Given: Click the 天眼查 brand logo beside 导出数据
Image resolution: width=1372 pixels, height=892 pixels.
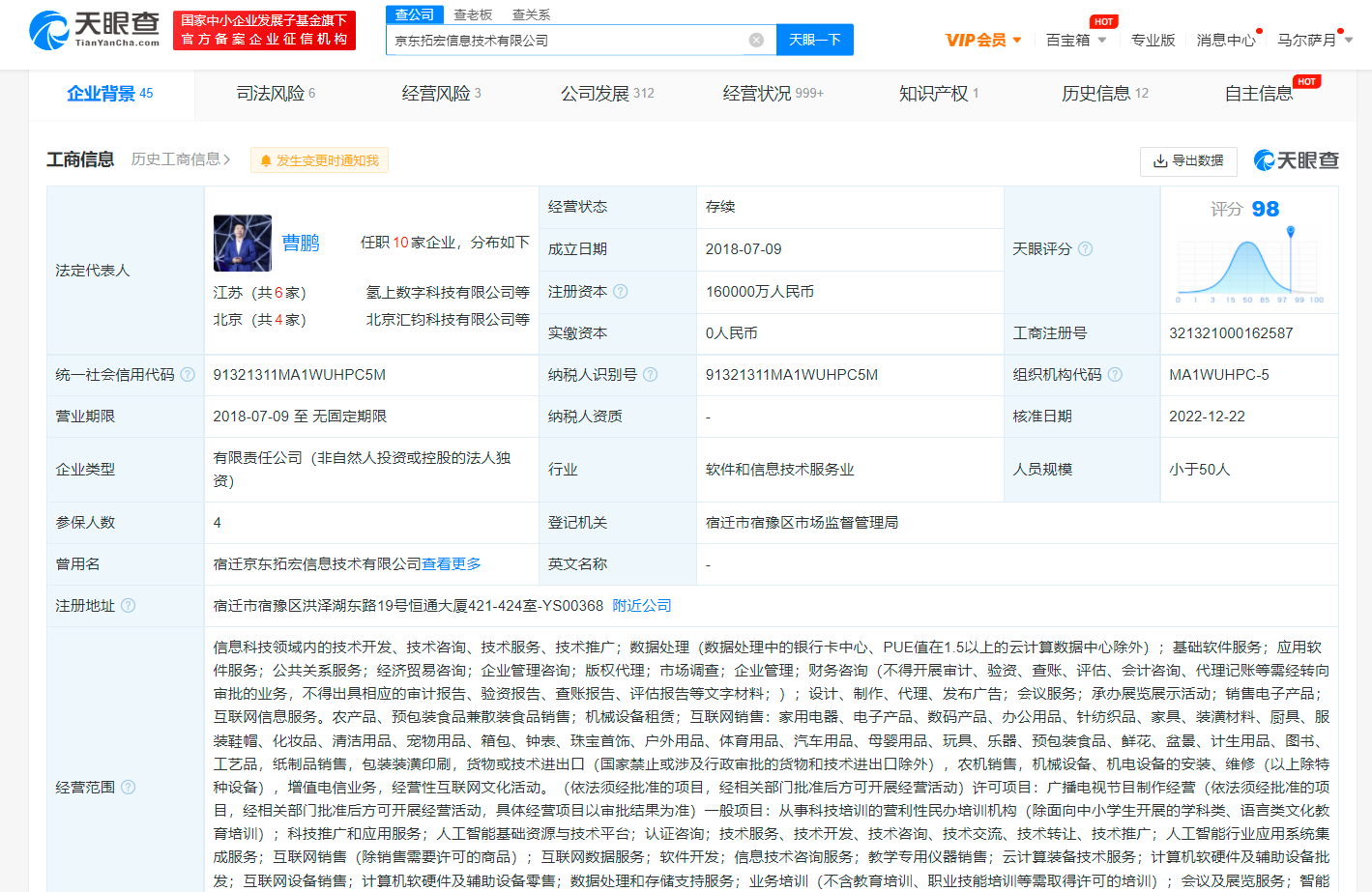Looking at the screenshot, I should (1296, 160).
